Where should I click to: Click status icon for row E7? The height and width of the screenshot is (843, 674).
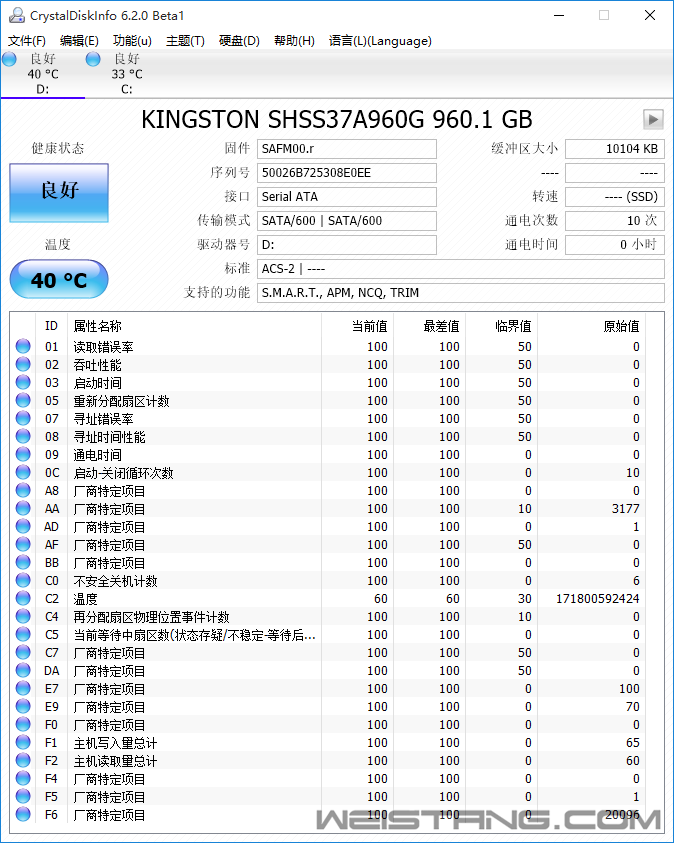(x=23, y=689)
